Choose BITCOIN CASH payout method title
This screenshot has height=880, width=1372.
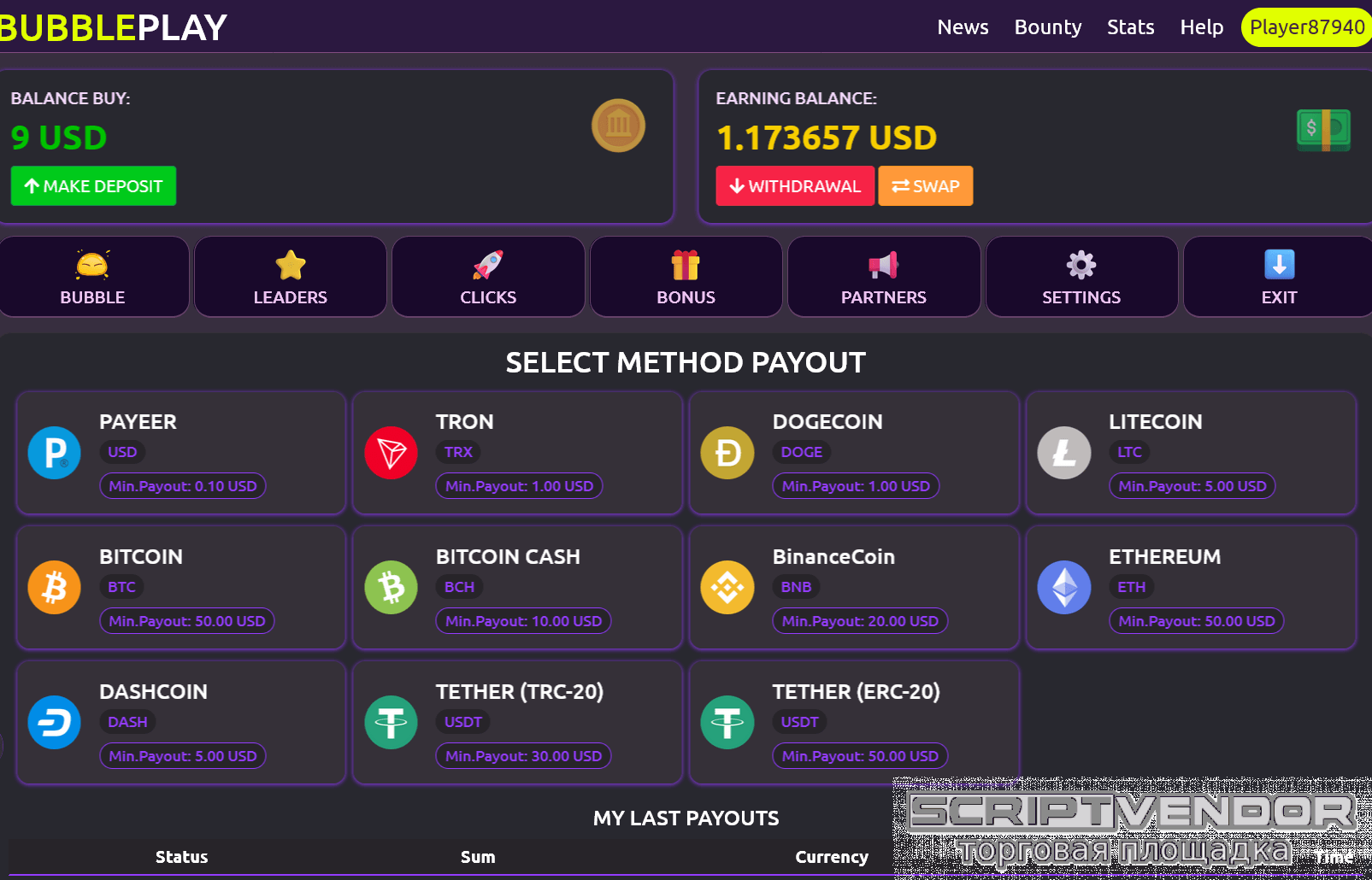[x=508, y=557]
